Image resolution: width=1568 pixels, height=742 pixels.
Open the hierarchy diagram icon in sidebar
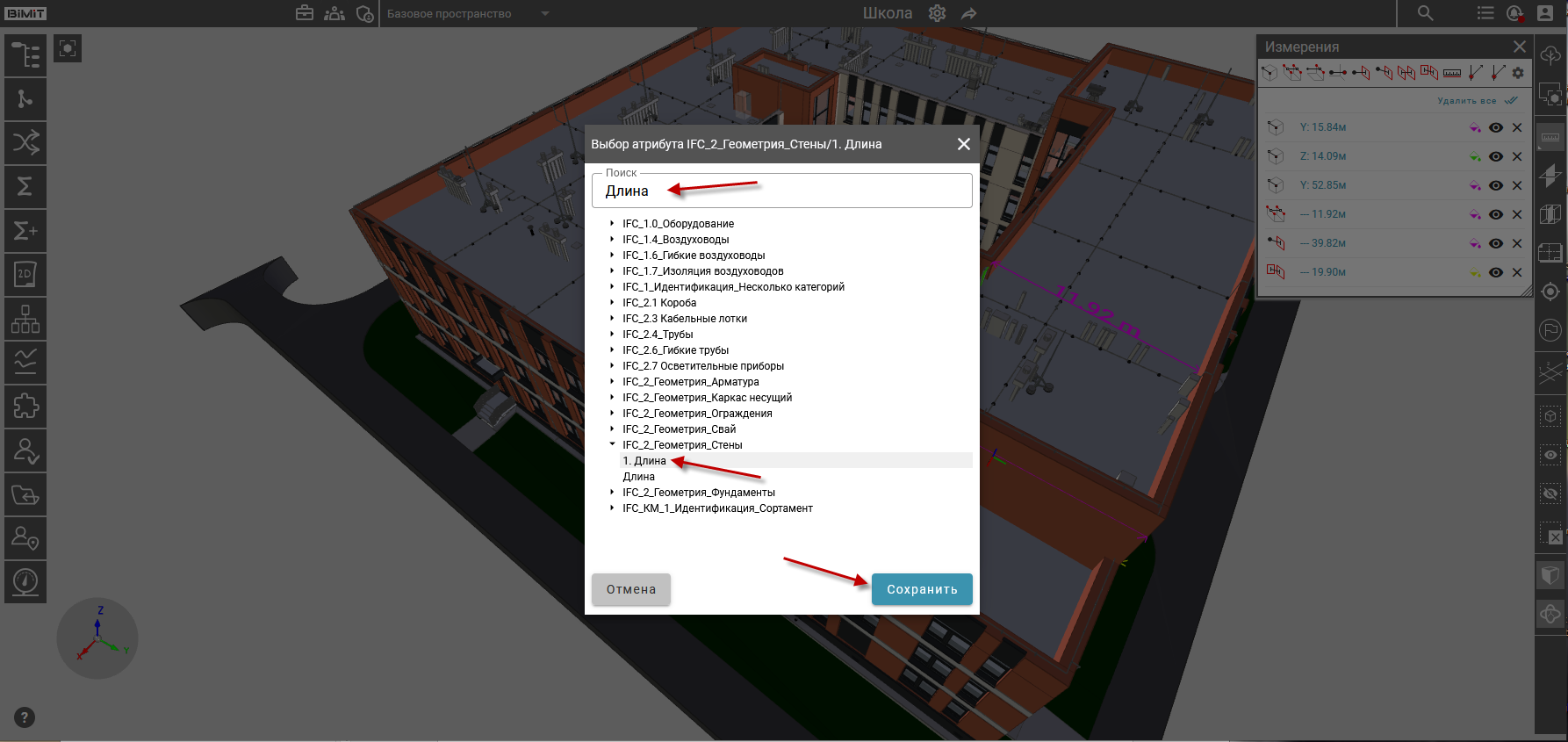(x=25, y=319)
